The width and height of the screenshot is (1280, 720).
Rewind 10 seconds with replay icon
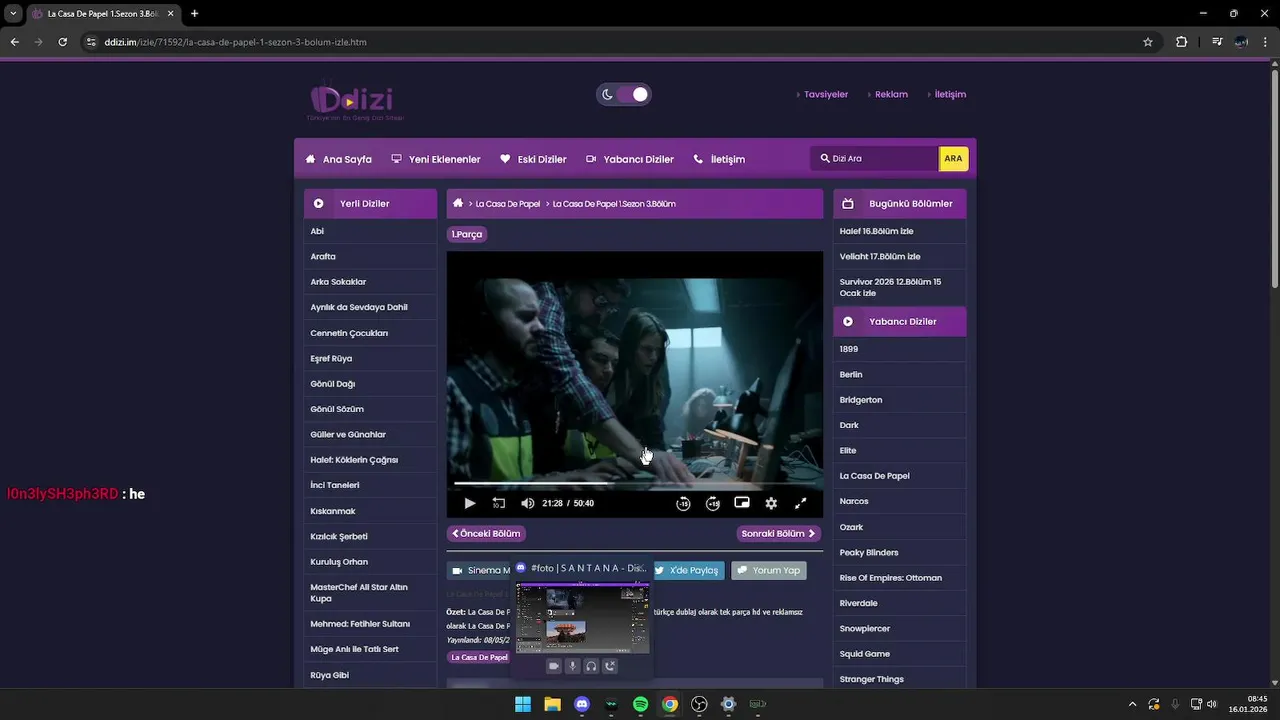499,503
